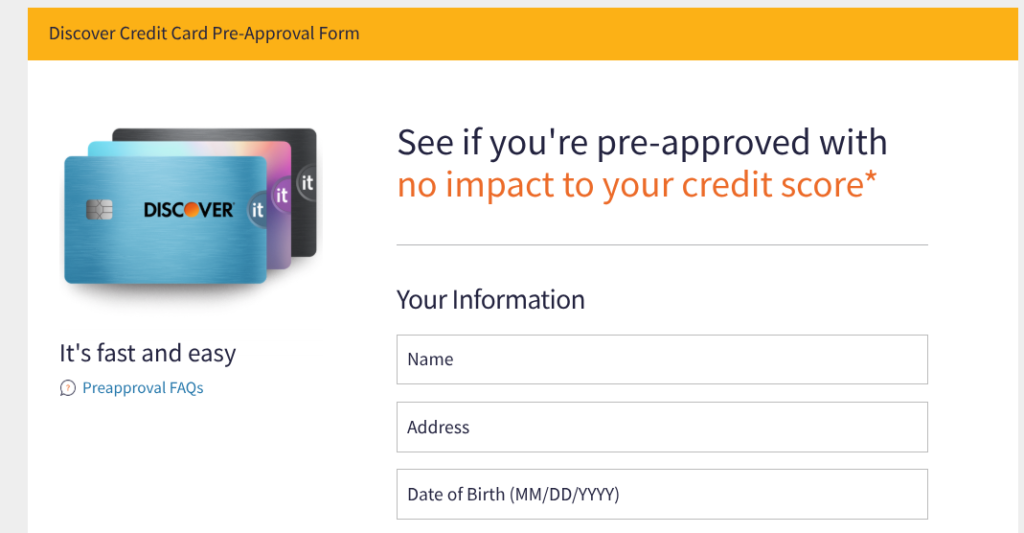Image resolution: width=1024 pixels, height=533 pixels.
Task: Click the 'it' badge on black card
Action: tap(307, 183)
